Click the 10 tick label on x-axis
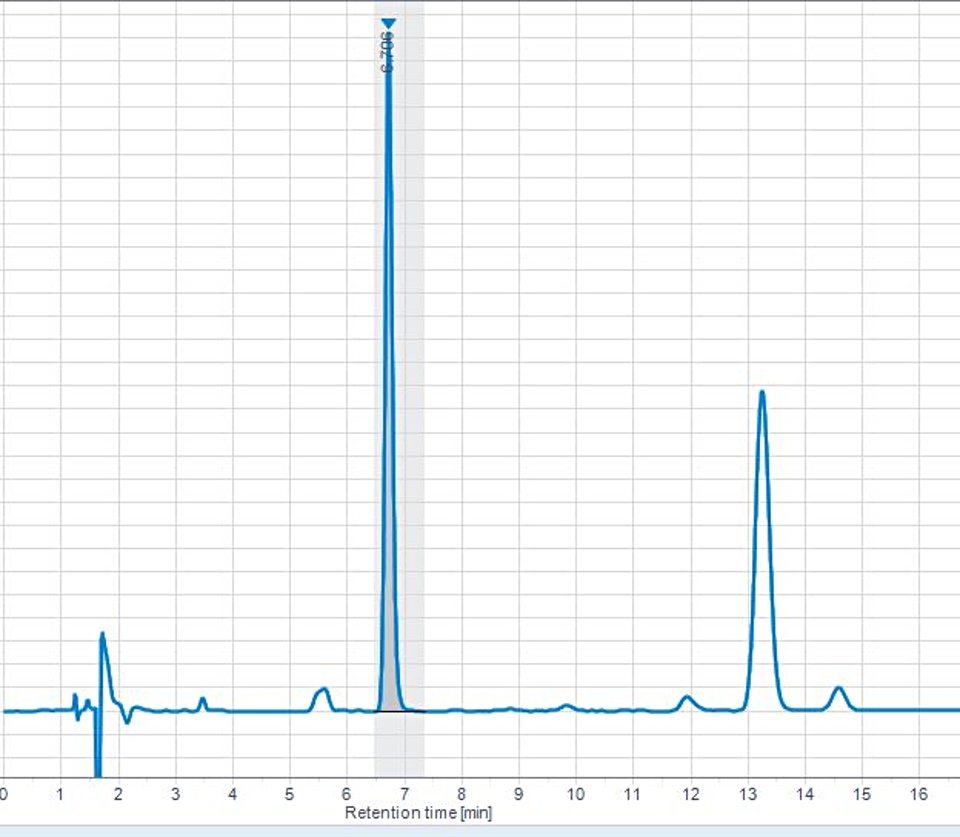960x837 pixels. [575, 794]
